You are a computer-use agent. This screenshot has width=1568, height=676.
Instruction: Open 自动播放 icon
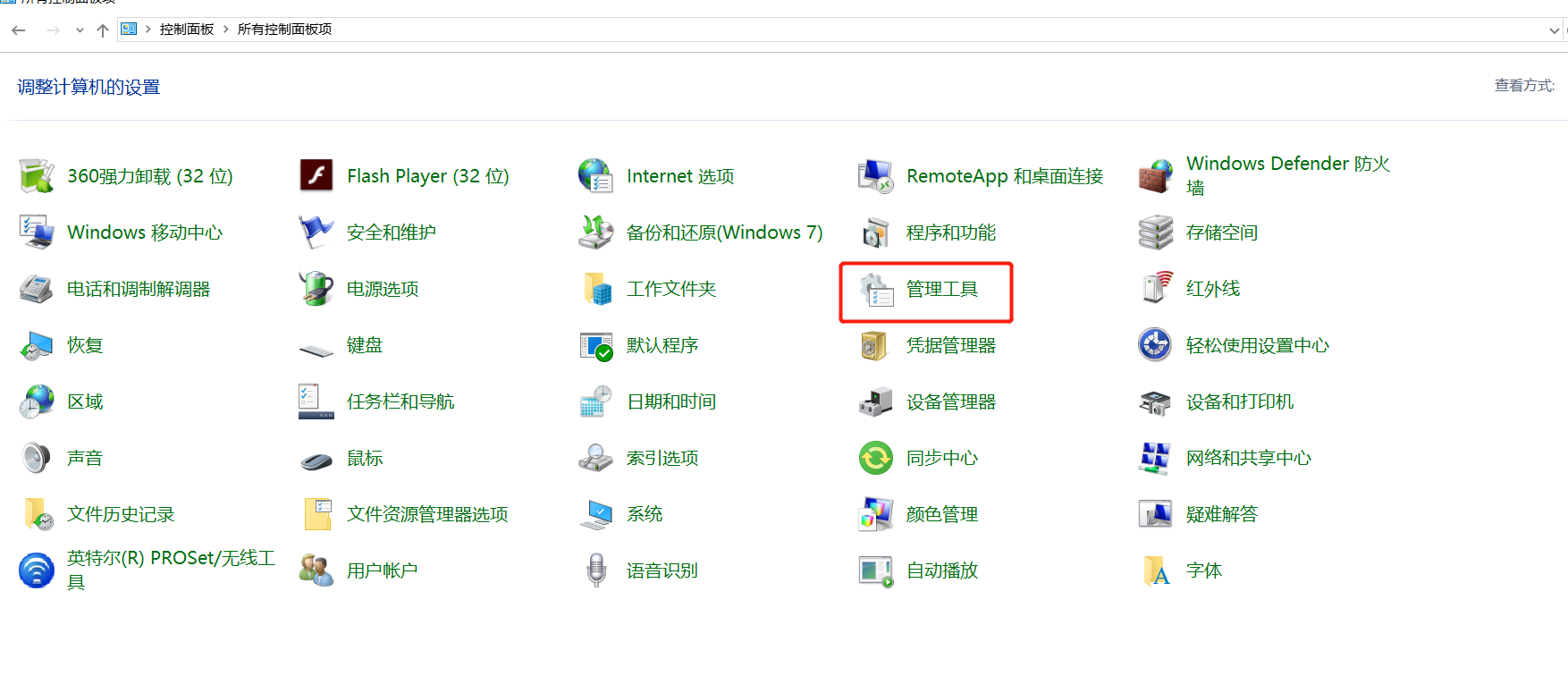(x=876, y=570)
